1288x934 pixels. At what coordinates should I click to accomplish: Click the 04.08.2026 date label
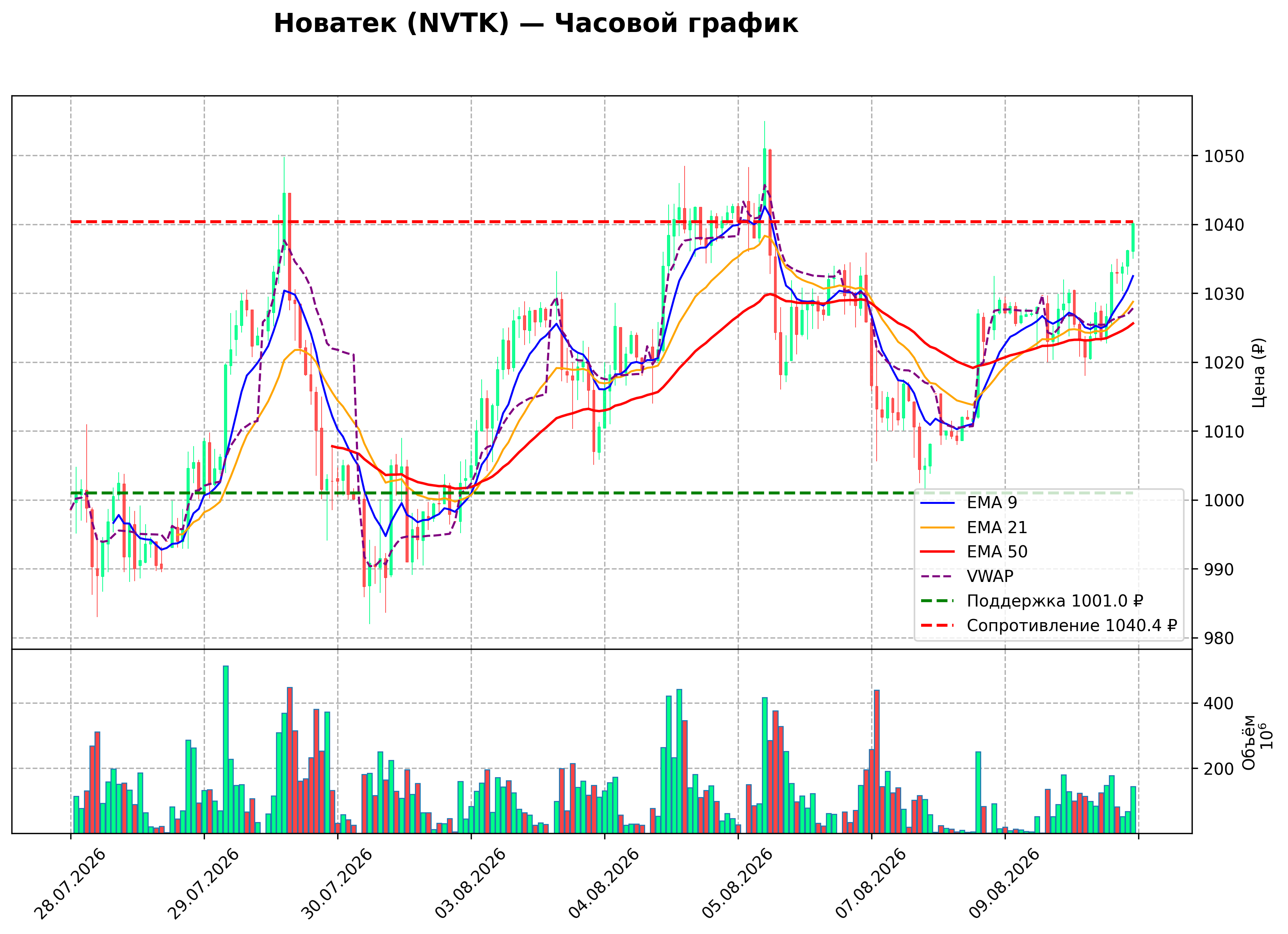(x=604, y=884)
